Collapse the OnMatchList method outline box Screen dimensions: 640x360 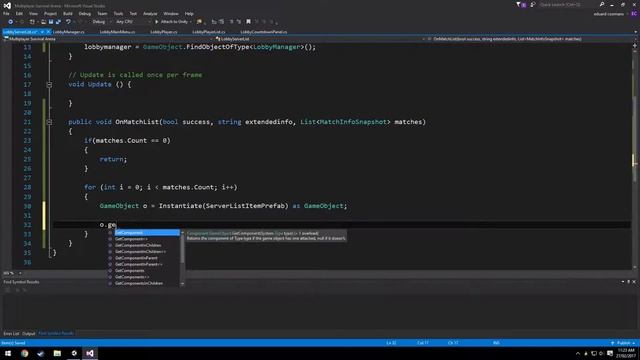pos(49,122)
